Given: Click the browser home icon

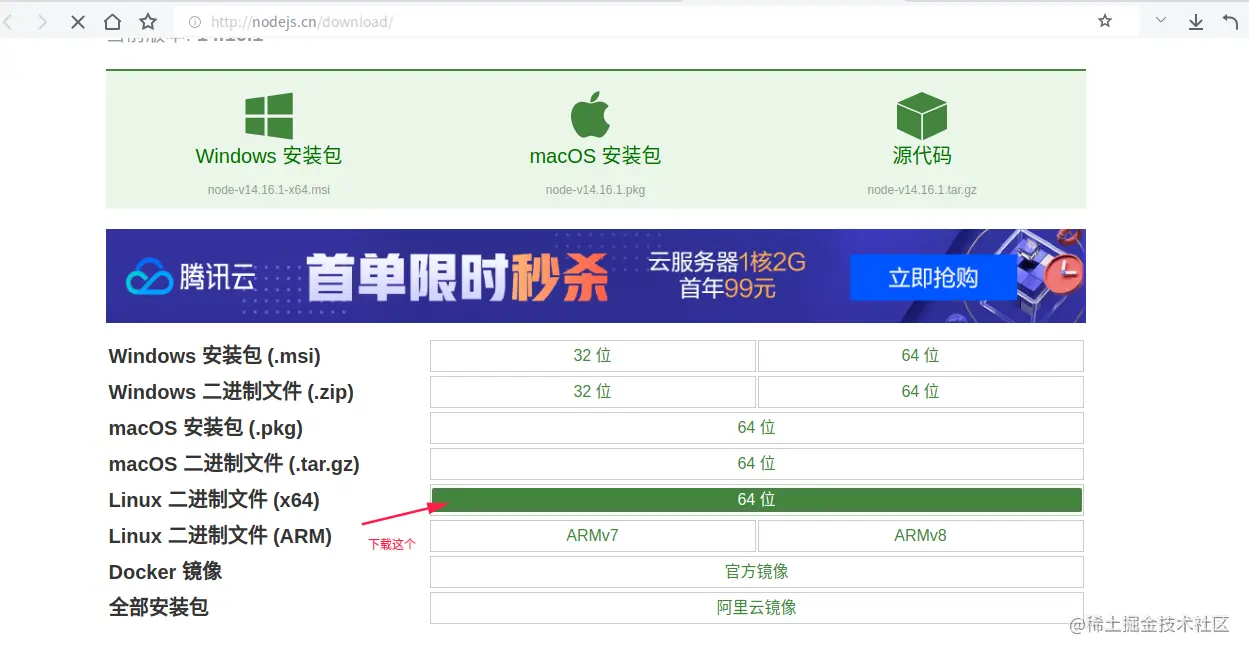Looking at the screenshot, I should tap(111, 20).
